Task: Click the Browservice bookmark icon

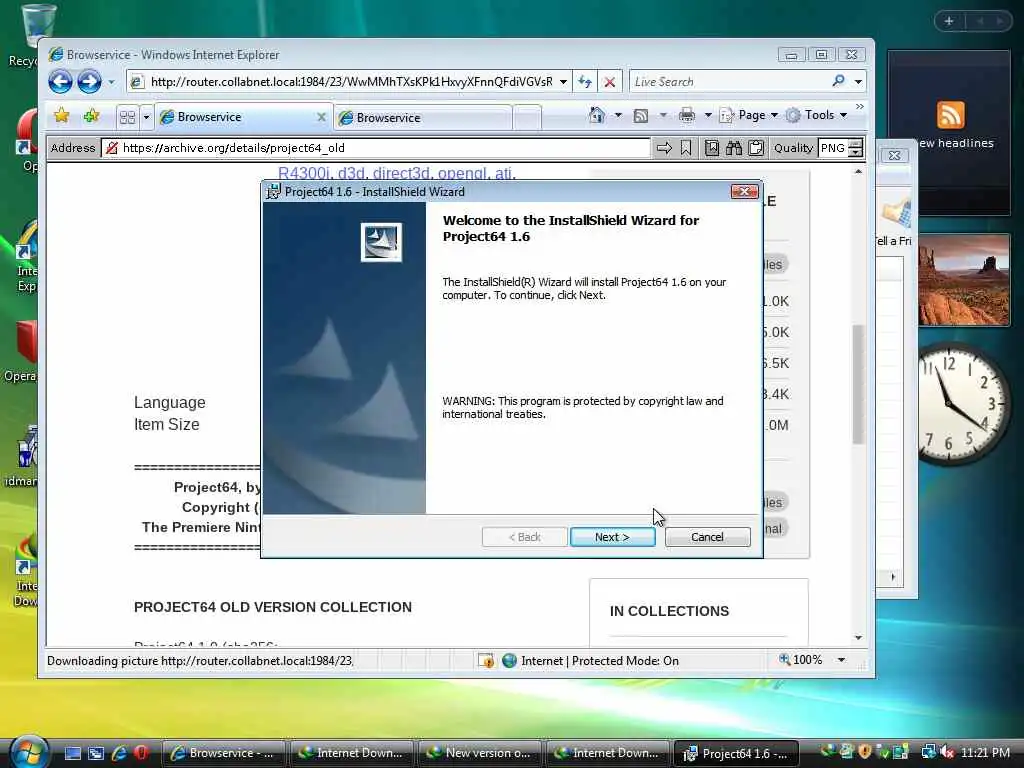Action: pos(686,148)
